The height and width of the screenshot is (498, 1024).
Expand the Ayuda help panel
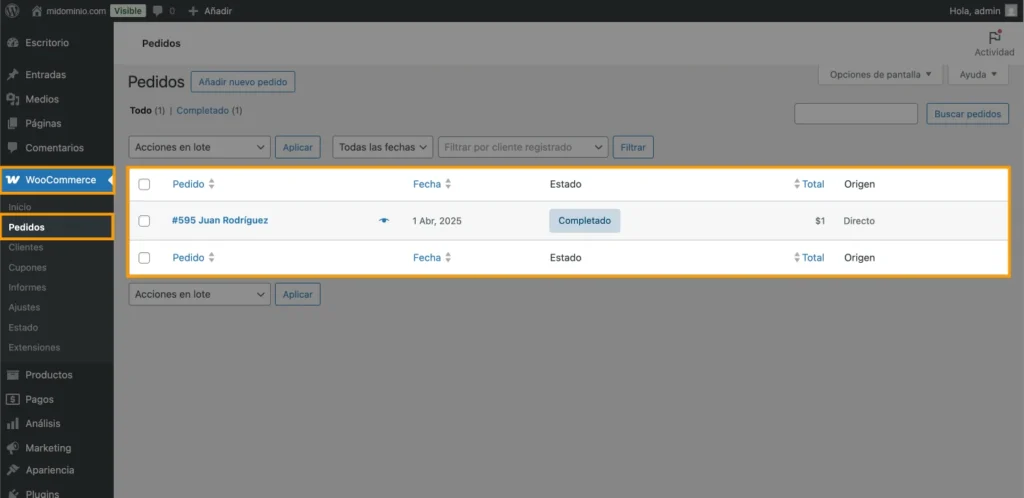pyautogui.click(x=978, y=74)
